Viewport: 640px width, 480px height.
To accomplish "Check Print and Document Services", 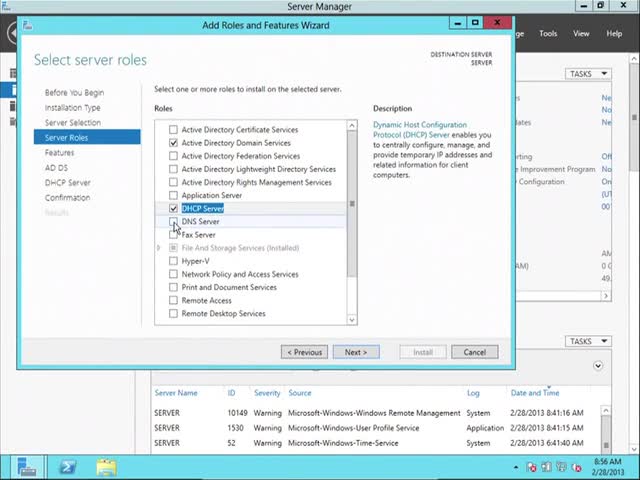I will tap(173, 287).
